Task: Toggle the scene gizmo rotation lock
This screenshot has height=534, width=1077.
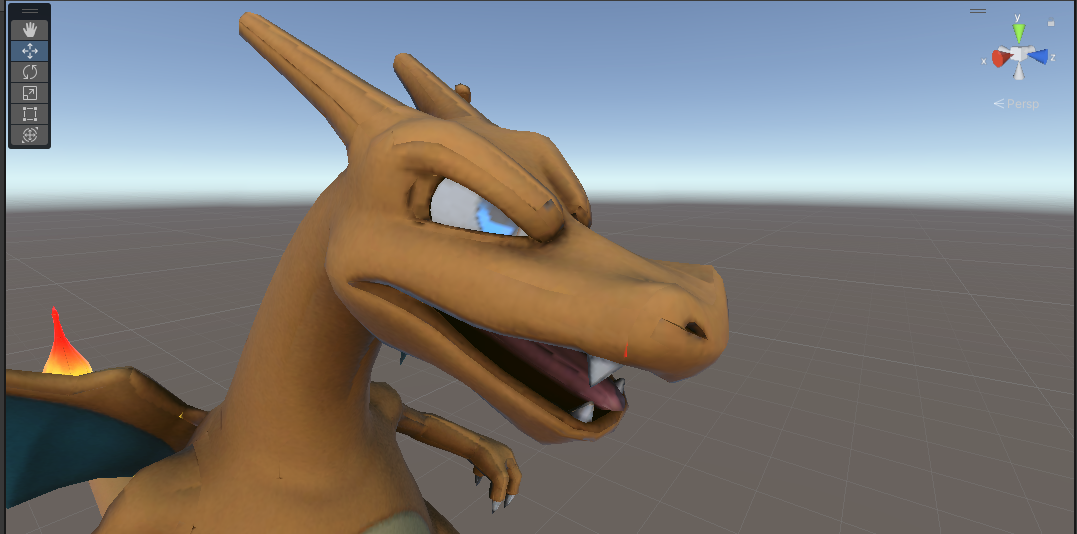Action: (x=1051, y=23)
